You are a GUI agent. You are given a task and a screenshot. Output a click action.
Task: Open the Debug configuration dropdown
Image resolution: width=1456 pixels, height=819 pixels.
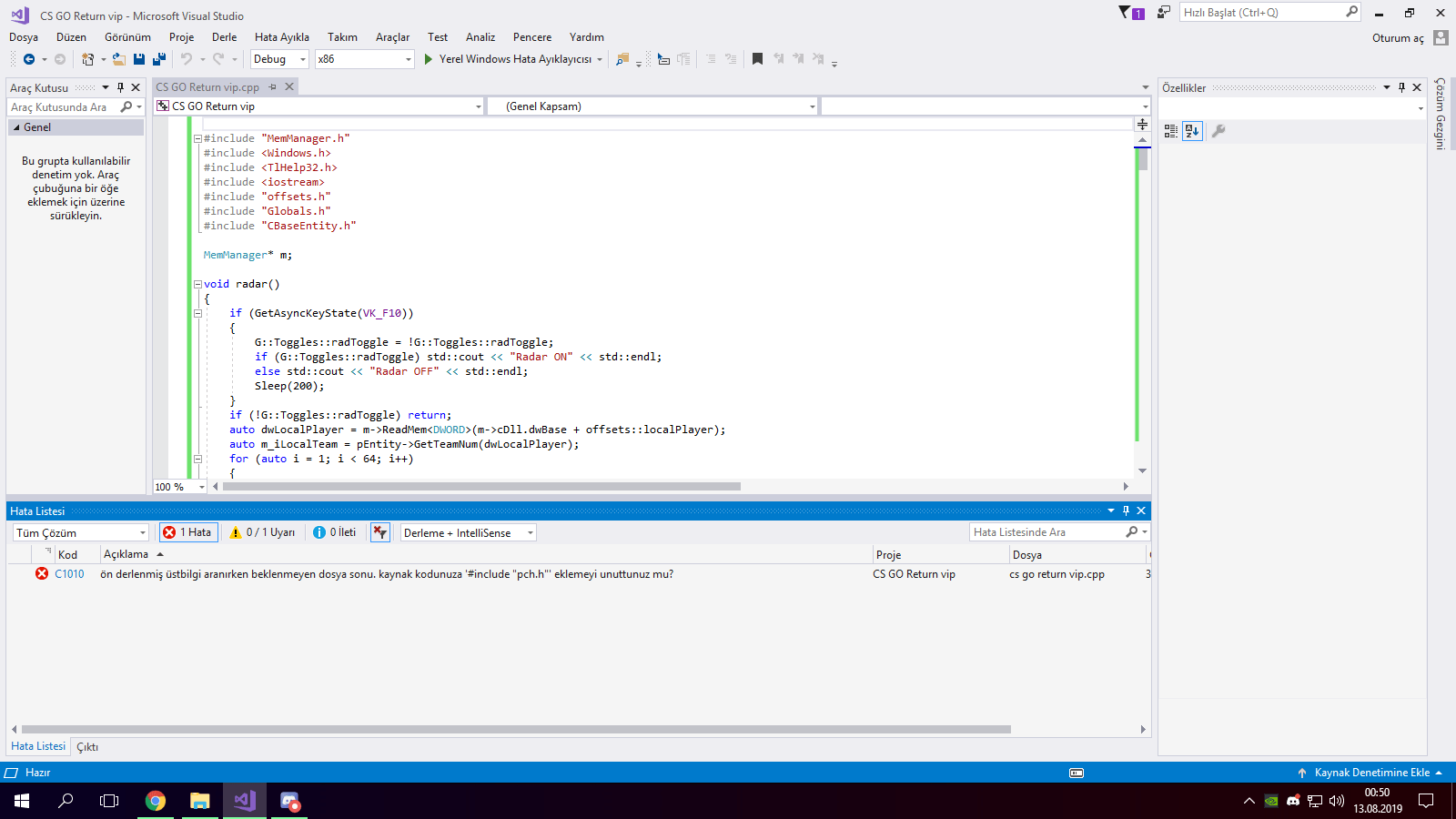280,59
